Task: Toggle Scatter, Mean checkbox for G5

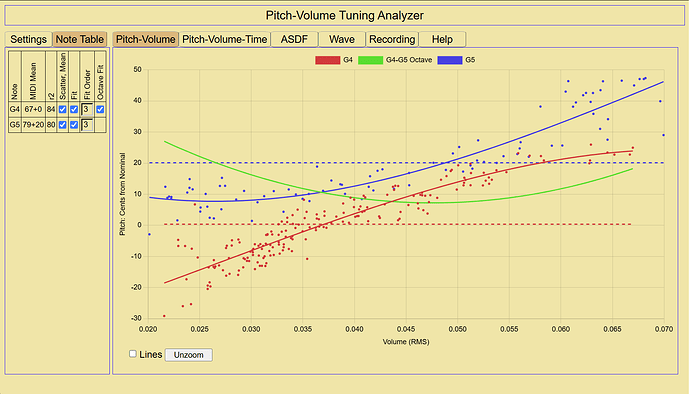Action: coord(62,125)
